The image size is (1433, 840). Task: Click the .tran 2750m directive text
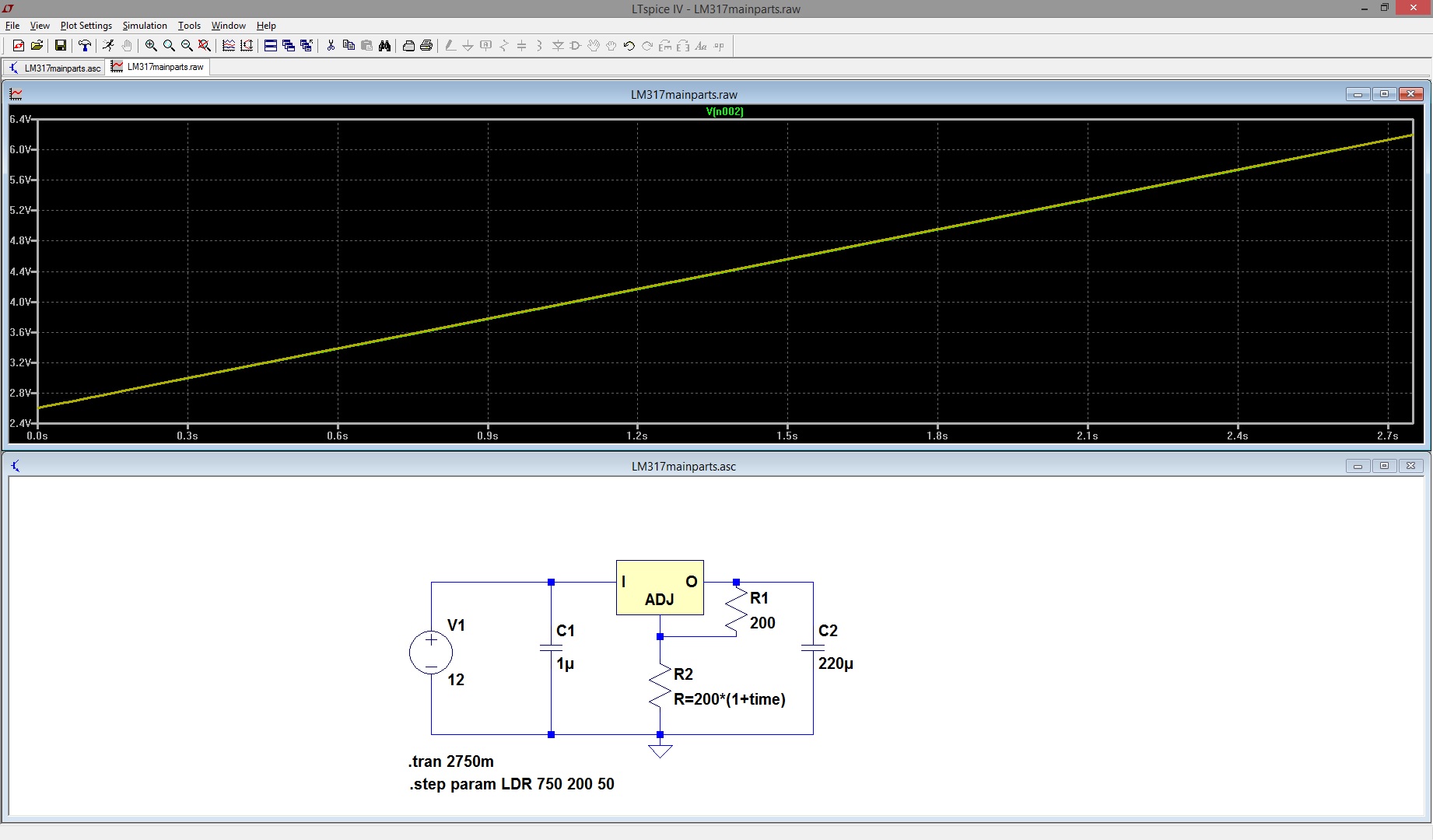[451, 761]
